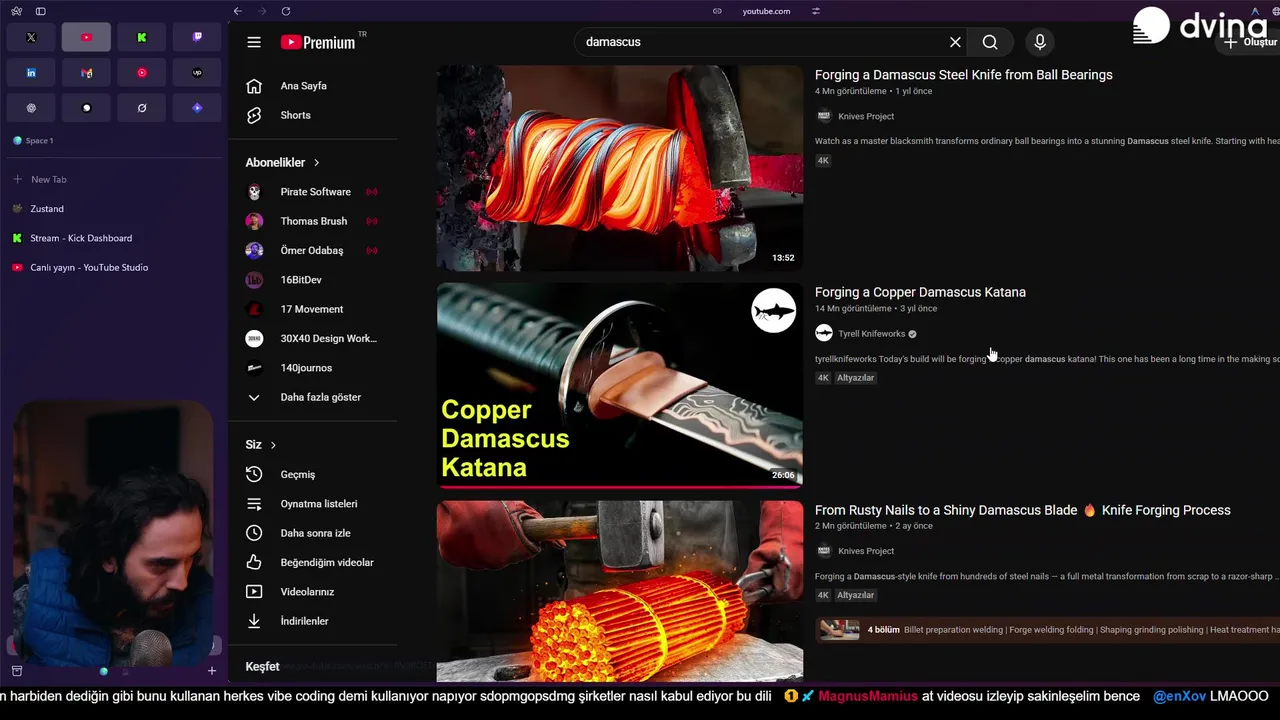Open the rusty nails forging thumbnail
Viewport: 1280px width, 720px height.
(619, 591)
